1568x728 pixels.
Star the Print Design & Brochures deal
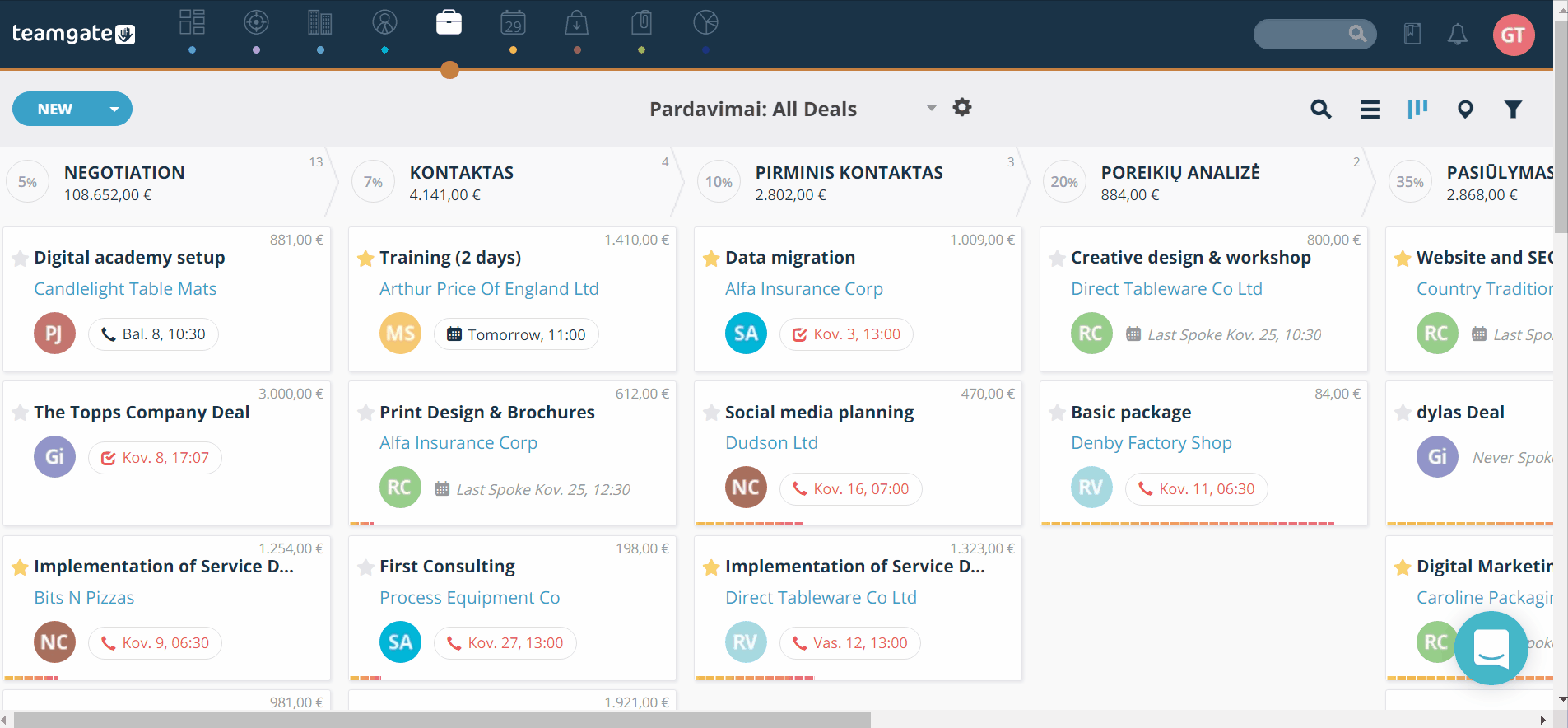point(366,413)
